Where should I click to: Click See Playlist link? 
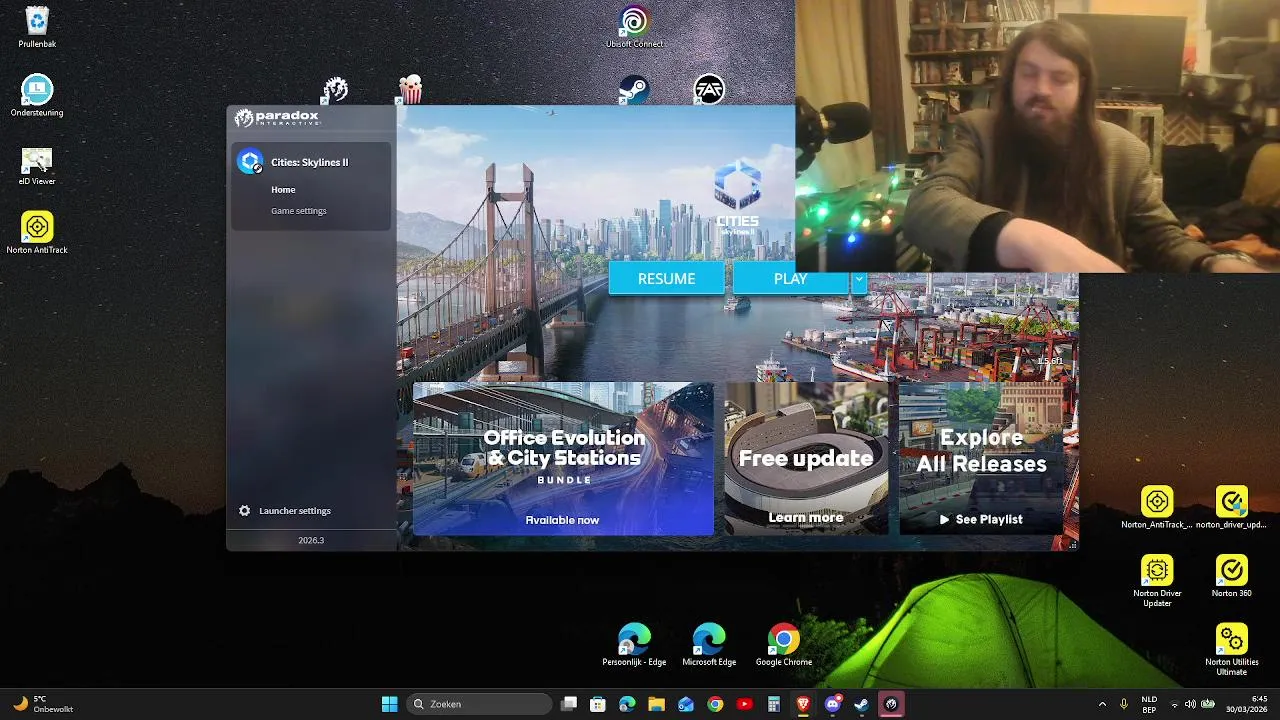pos(980,520)
